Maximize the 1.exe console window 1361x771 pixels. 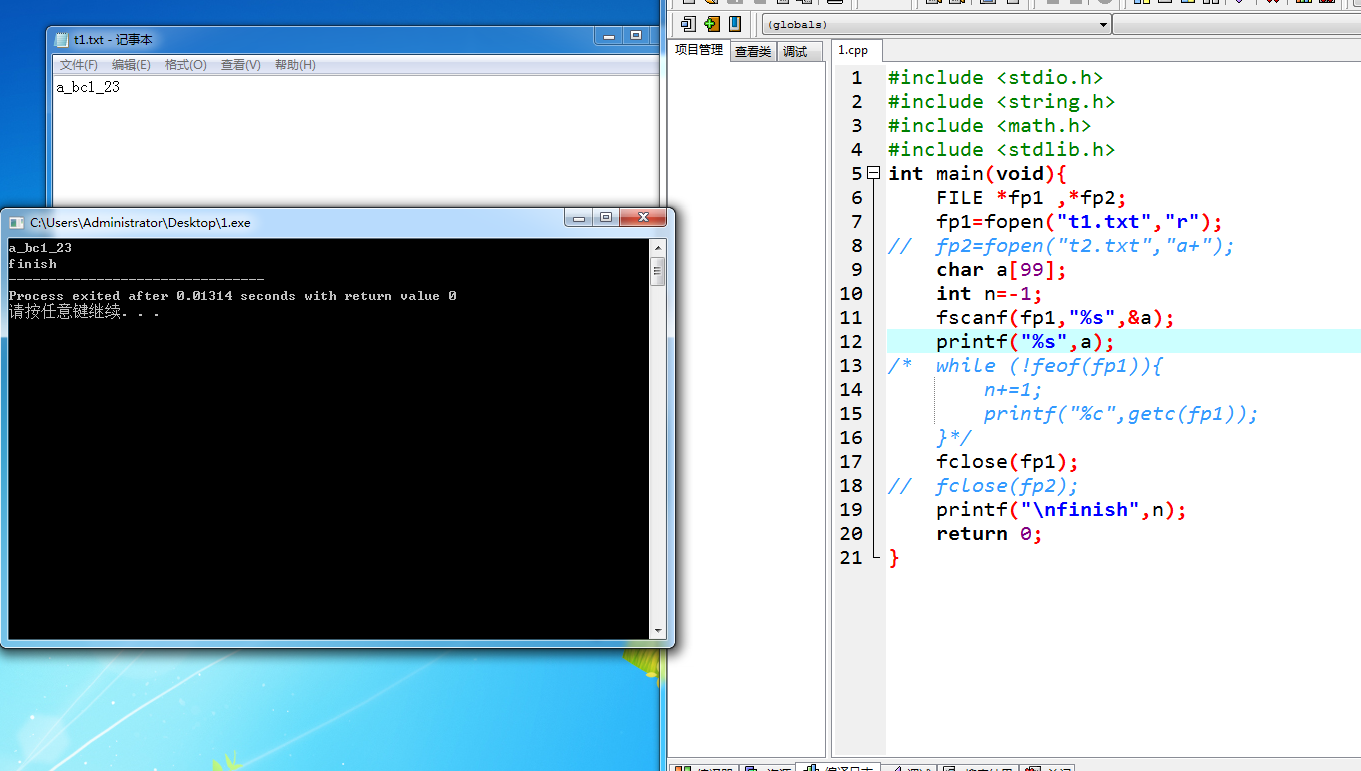(x=606, y=217)
